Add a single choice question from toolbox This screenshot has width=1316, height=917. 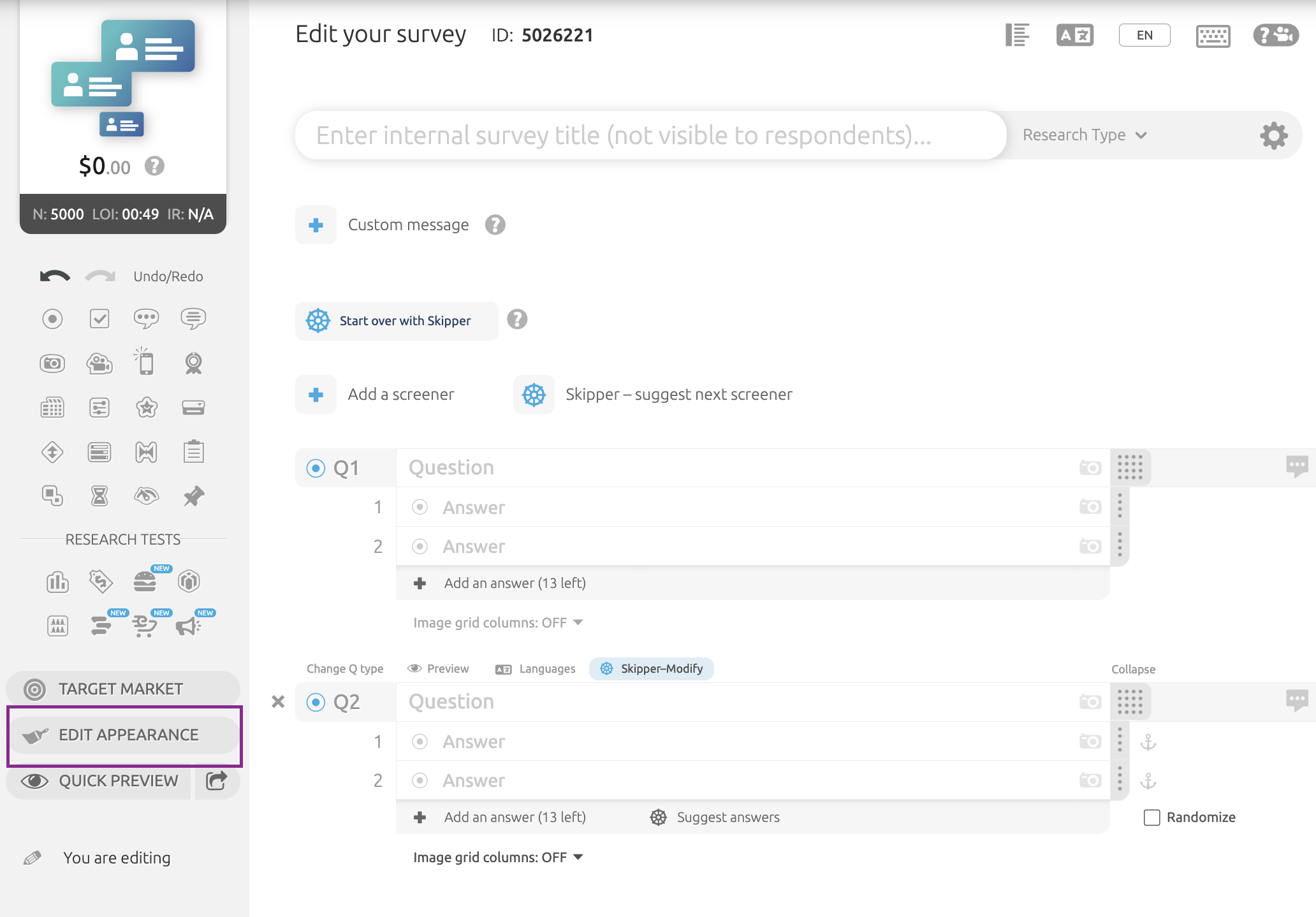(x=52, y=318)
